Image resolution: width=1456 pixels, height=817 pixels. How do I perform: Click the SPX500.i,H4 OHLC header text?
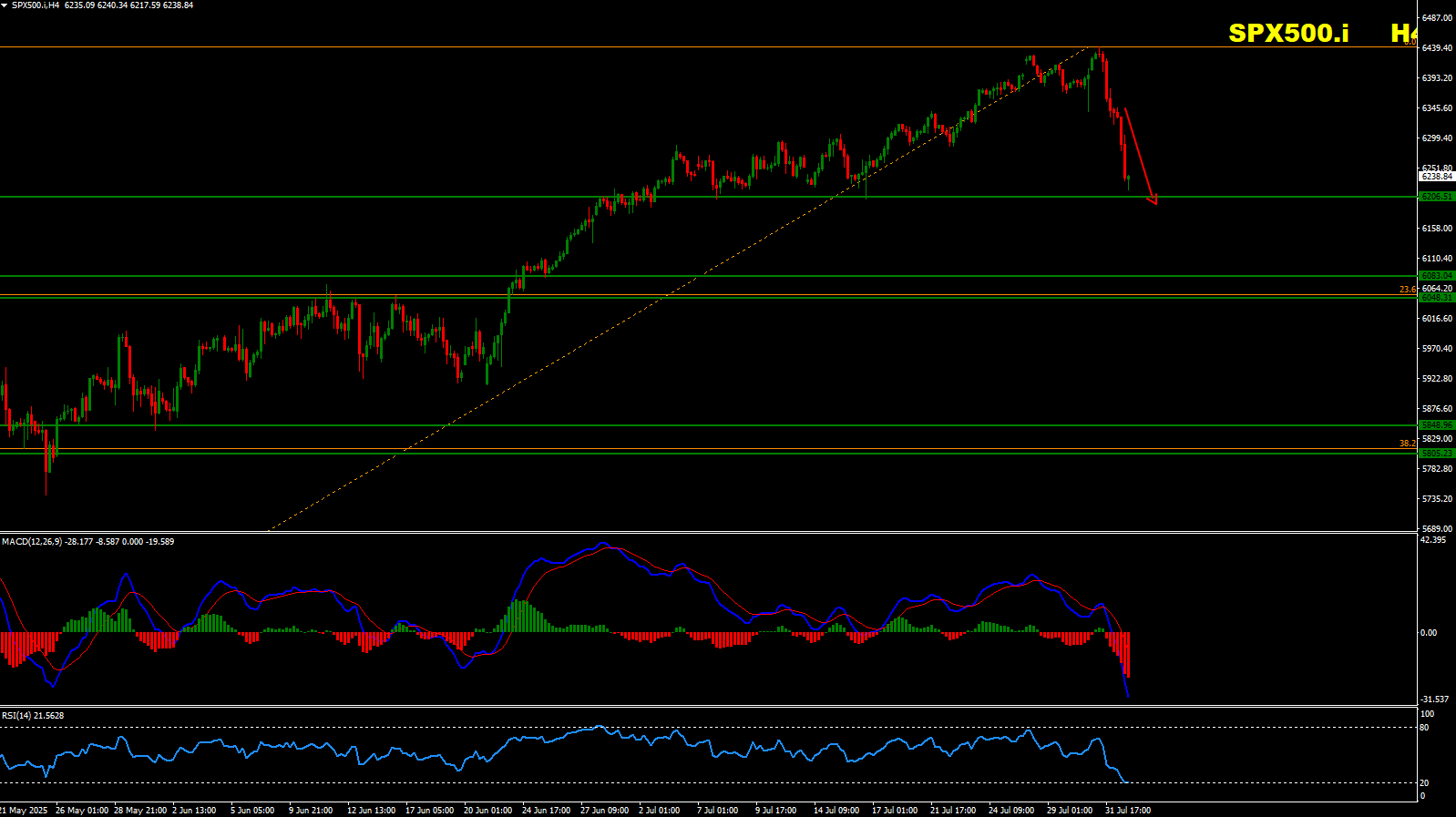[x=102, y=5]
